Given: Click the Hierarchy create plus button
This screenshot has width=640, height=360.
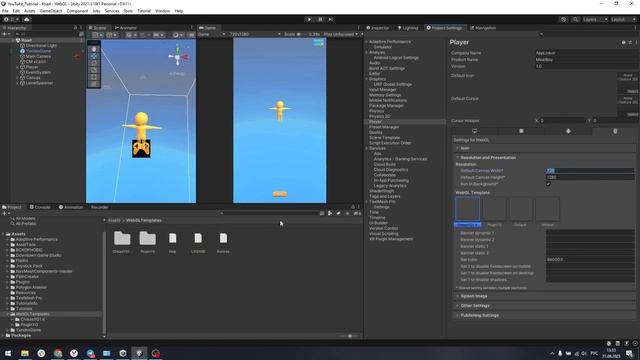Looking at the screenshot, I should point(4,34).
